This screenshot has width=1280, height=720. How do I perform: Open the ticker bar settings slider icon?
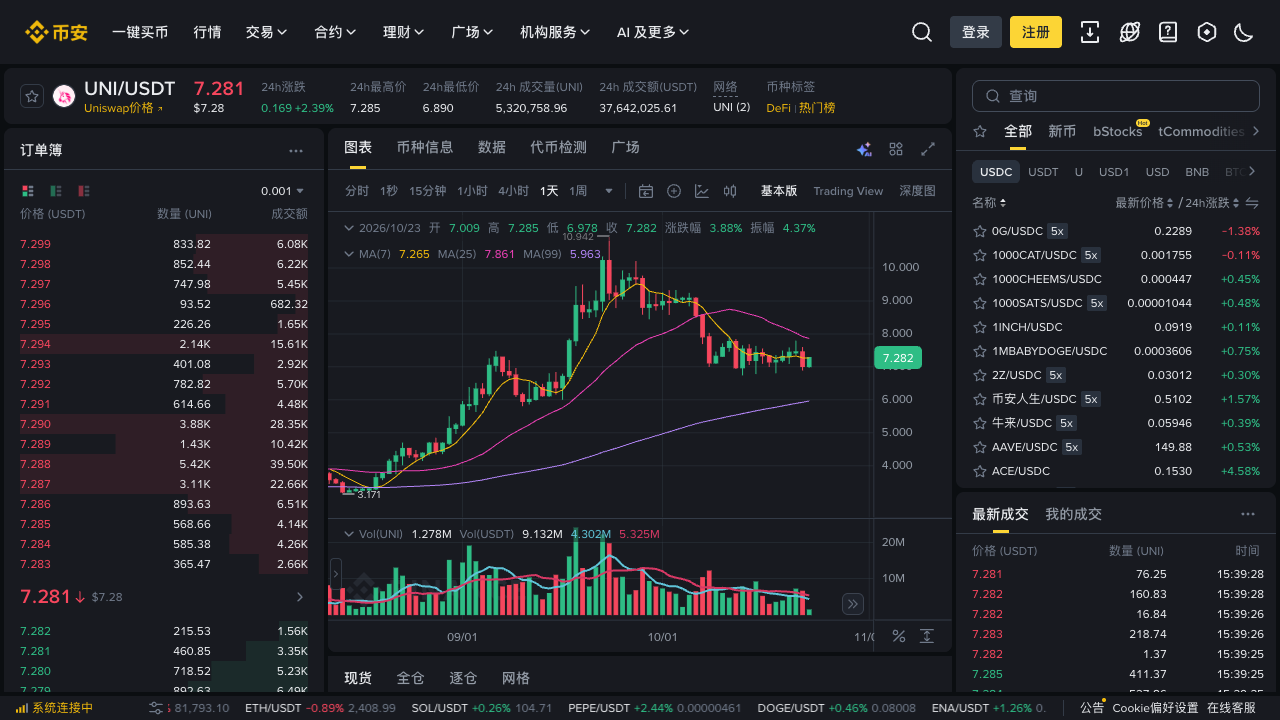156,708
